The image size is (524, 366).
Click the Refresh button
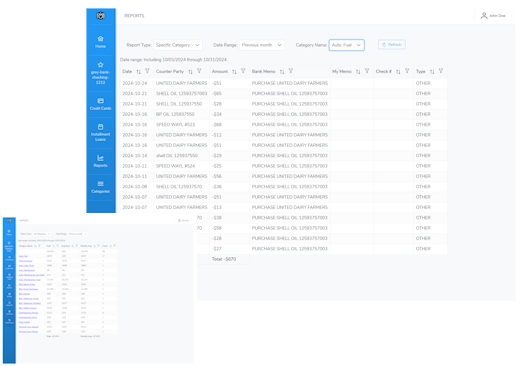point(392,45)
